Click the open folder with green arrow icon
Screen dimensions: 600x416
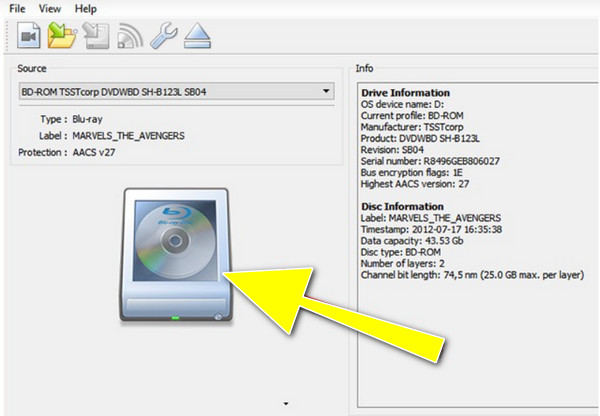[x=62, y=36]
